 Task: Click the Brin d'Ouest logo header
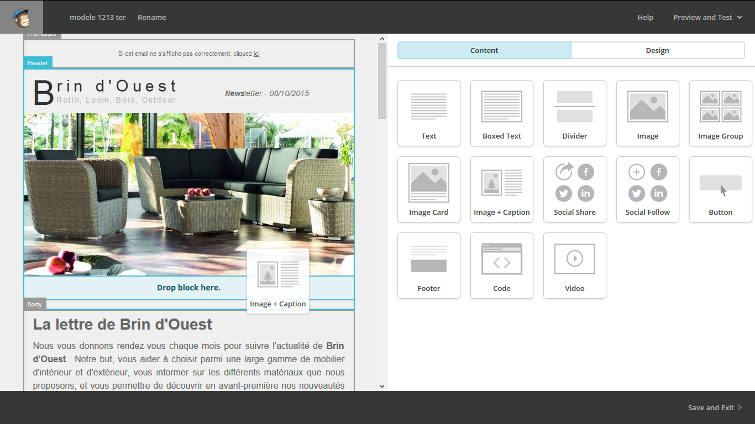(105, 92)
